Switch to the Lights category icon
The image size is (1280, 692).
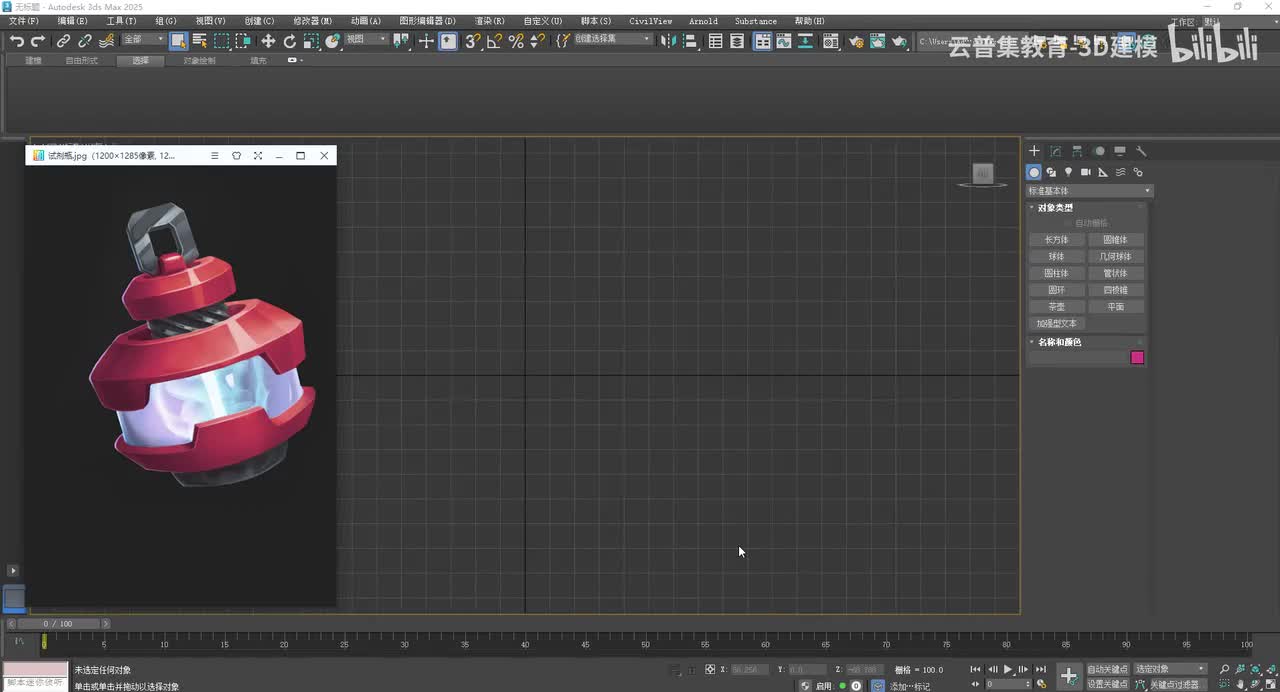[x=1068, y=172]
